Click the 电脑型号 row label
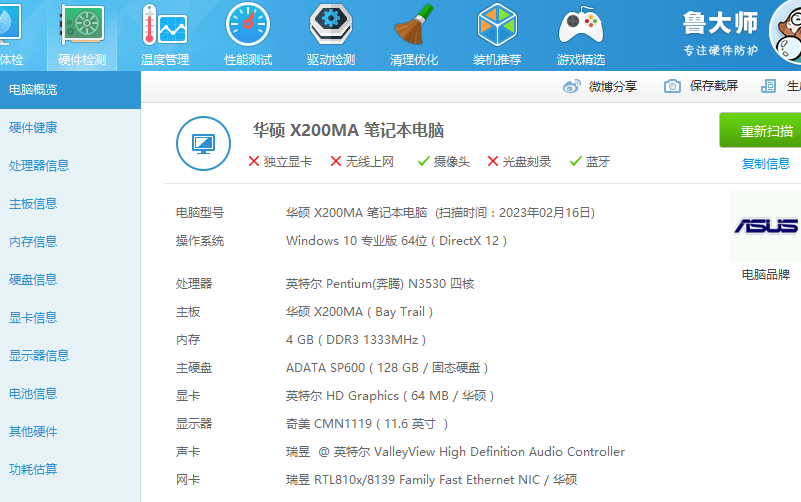This screenshot has height=502, width=801. 200,212
